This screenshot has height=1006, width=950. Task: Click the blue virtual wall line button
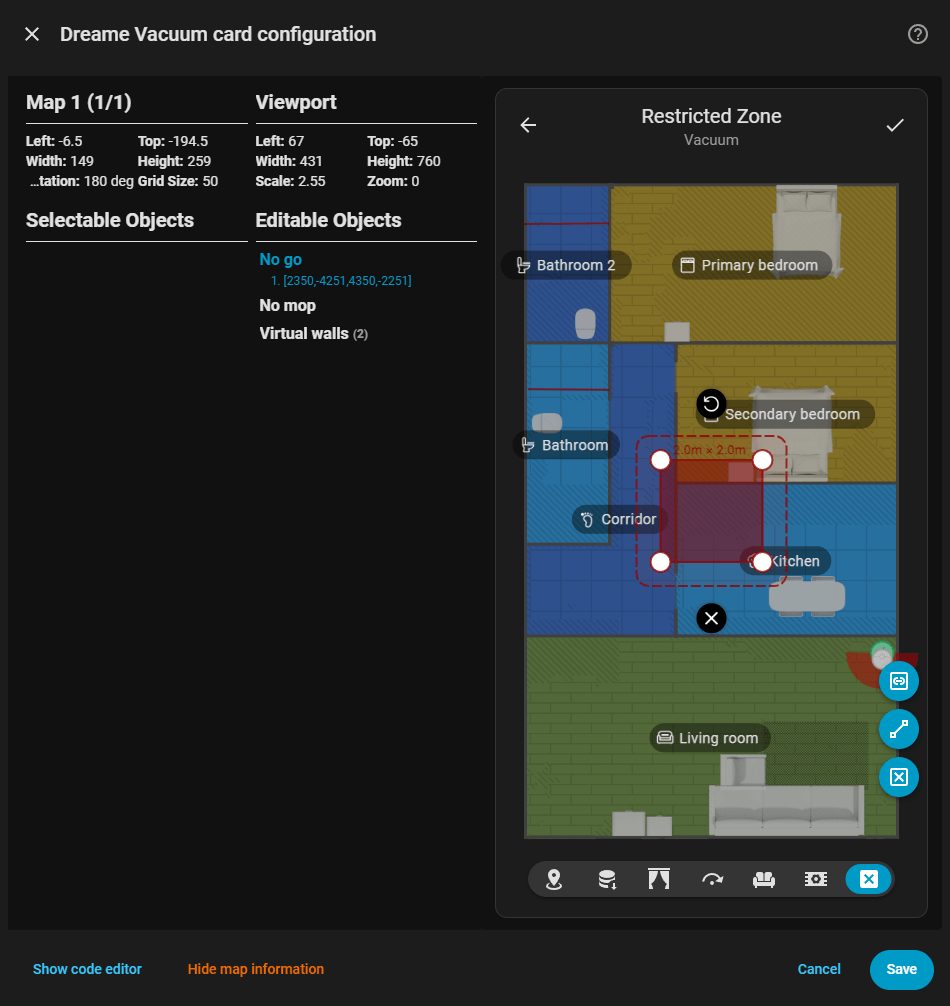pos(899,729)
